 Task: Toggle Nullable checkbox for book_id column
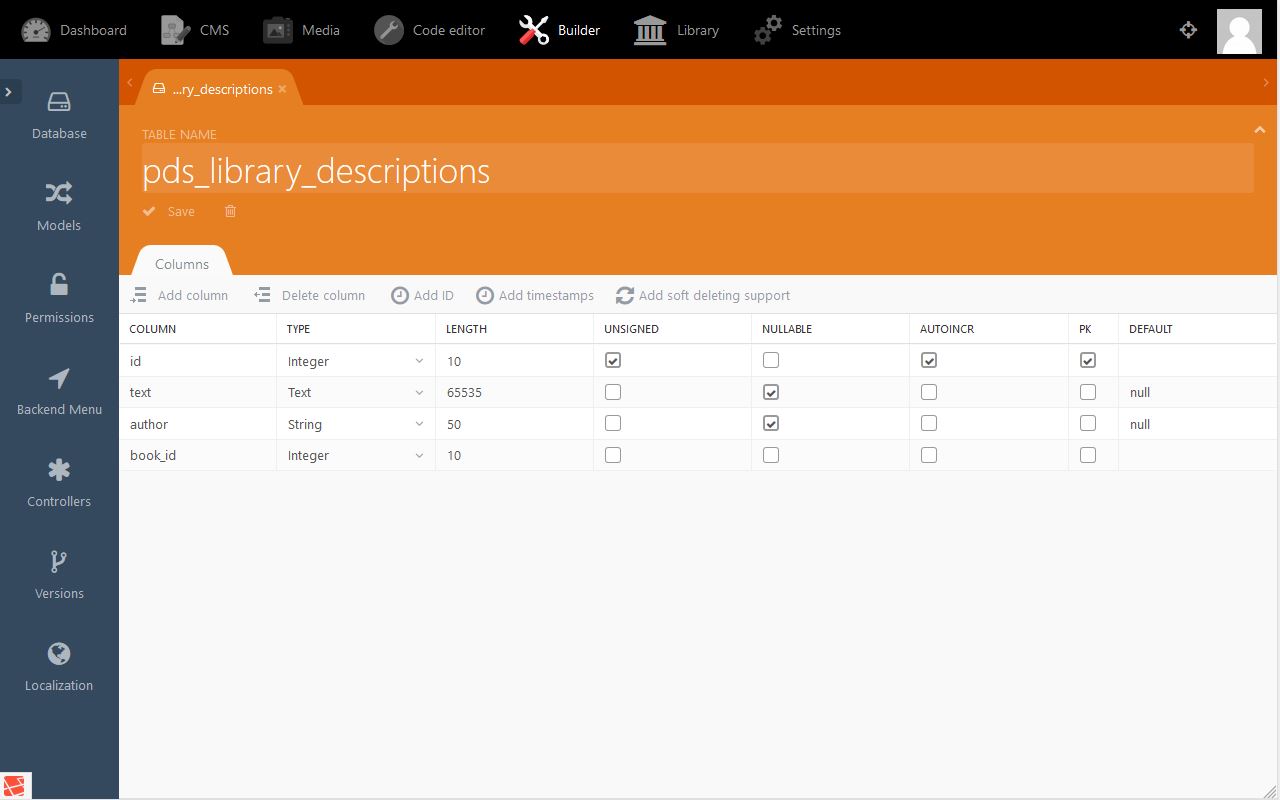(771, 455)
